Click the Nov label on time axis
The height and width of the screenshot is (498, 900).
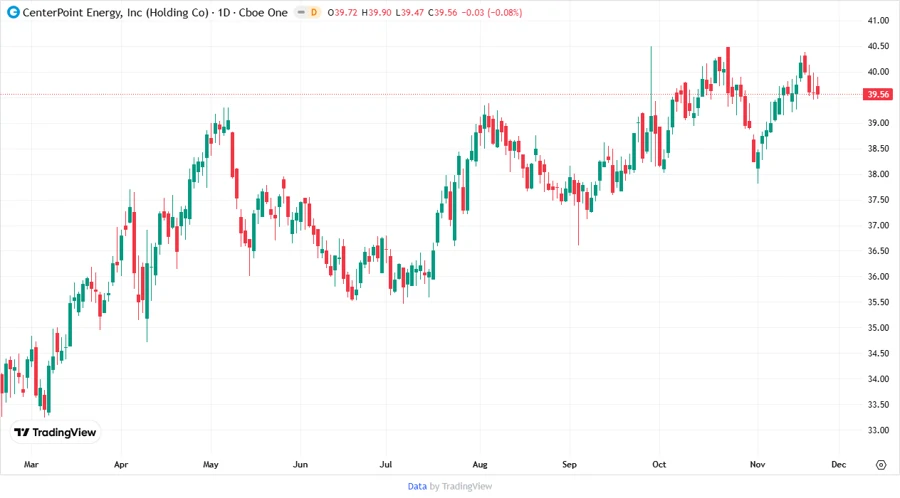[x=757, y=464]
